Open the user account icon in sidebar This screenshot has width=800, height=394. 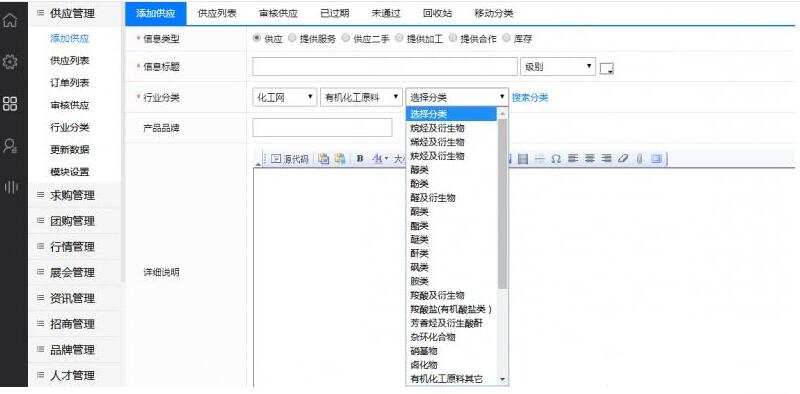point(10,145)
